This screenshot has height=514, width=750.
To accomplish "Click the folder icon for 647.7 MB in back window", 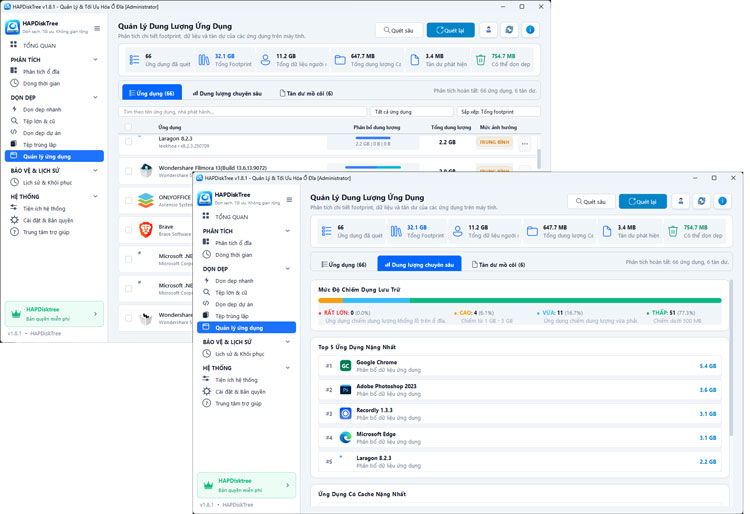I will [x=340, y=60].
